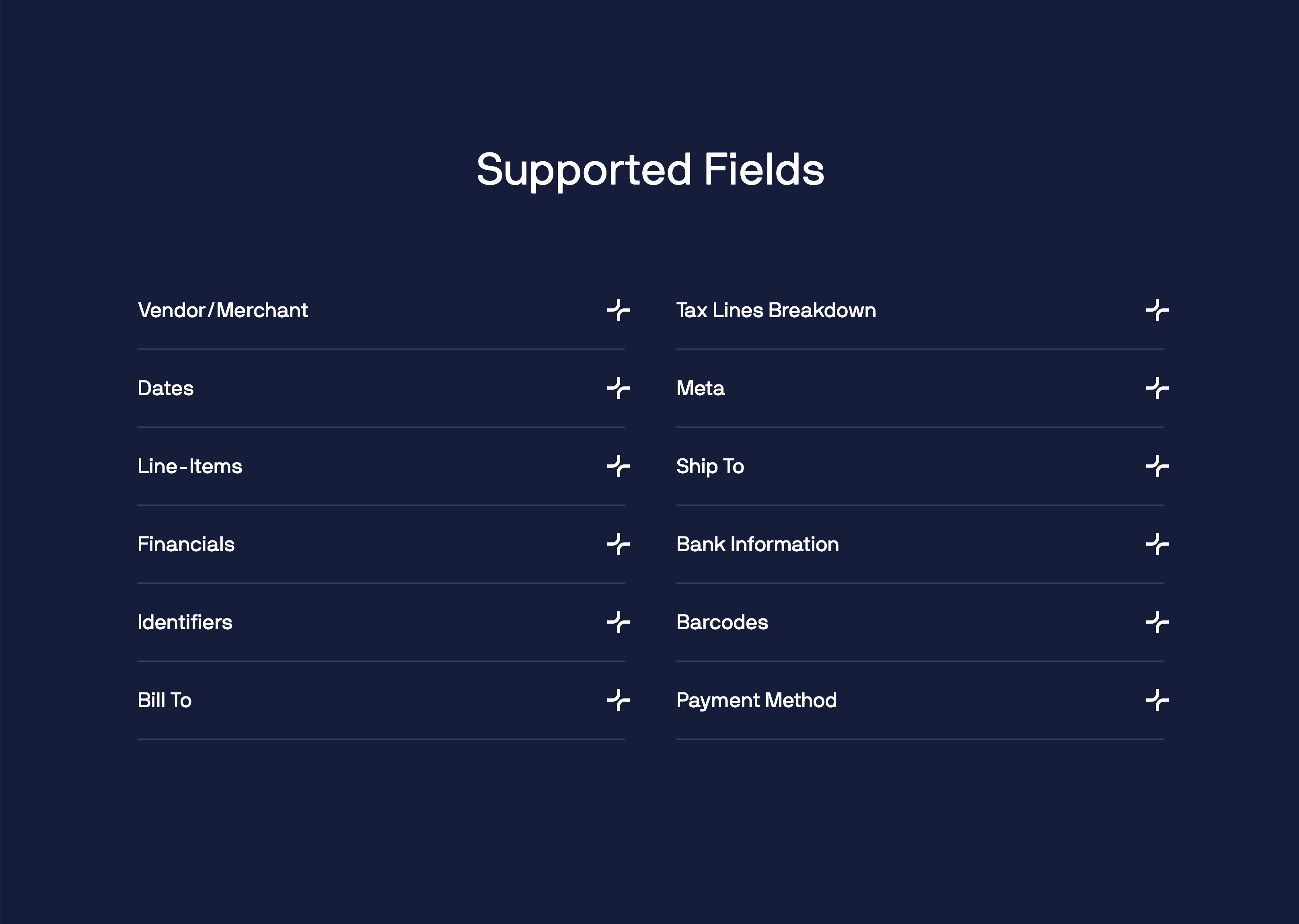Select the Financials field title
1299x924 pixels.
click(x=185, y=544)
